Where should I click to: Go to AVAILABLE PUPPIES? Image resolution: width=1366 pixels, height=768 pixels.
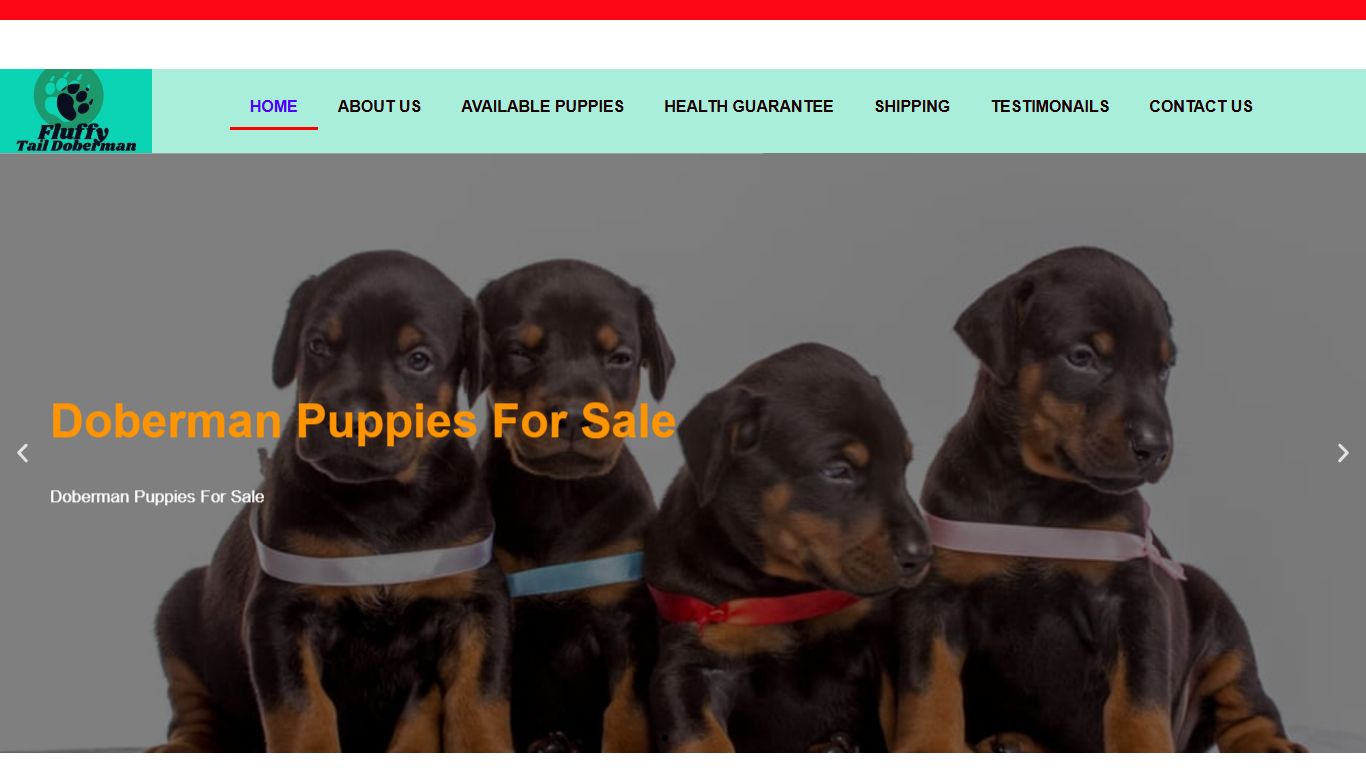[542, 106]
